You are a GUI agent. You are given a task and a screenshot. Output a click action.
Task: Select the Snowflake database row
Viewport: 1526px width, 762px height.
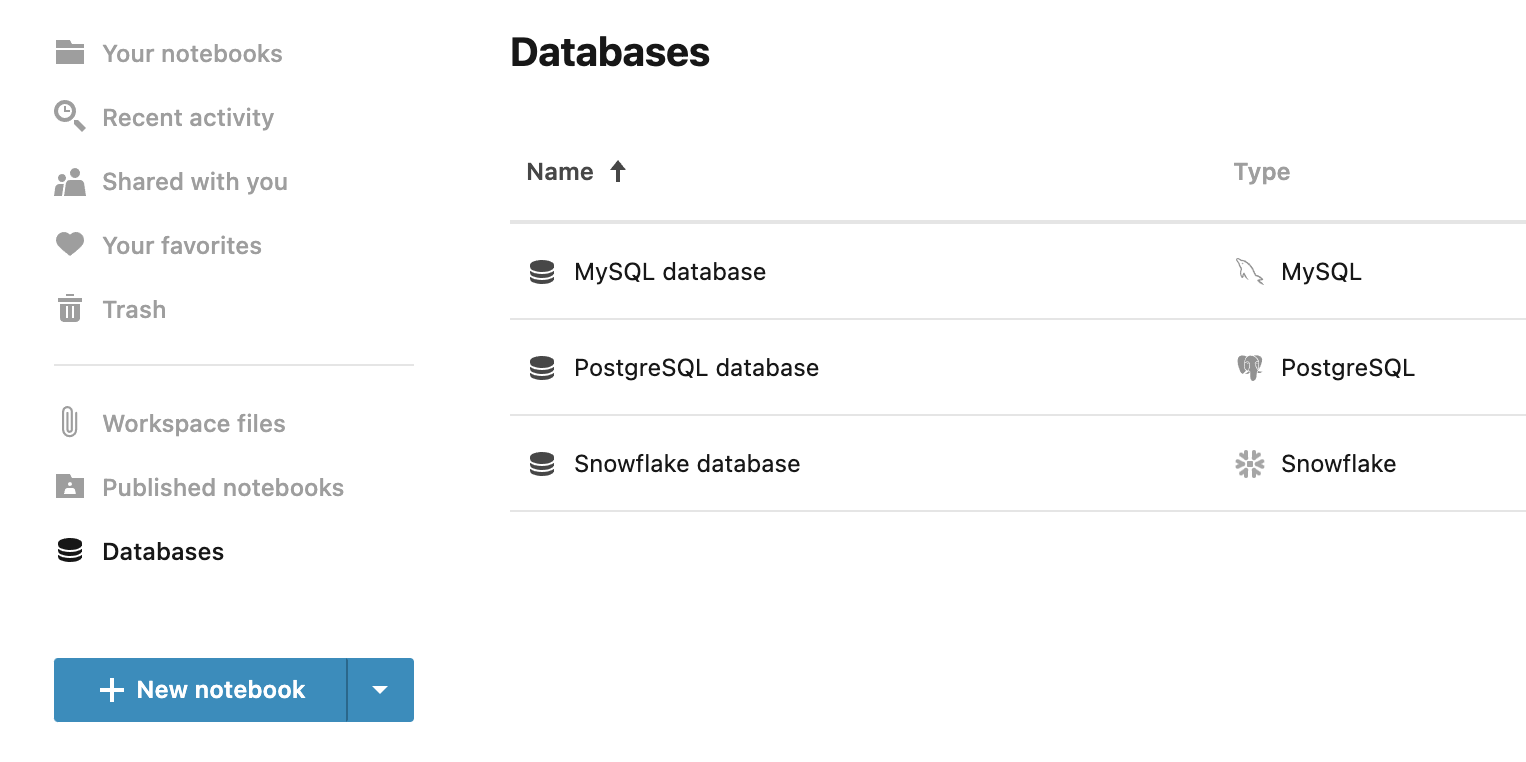click(686, 463)
